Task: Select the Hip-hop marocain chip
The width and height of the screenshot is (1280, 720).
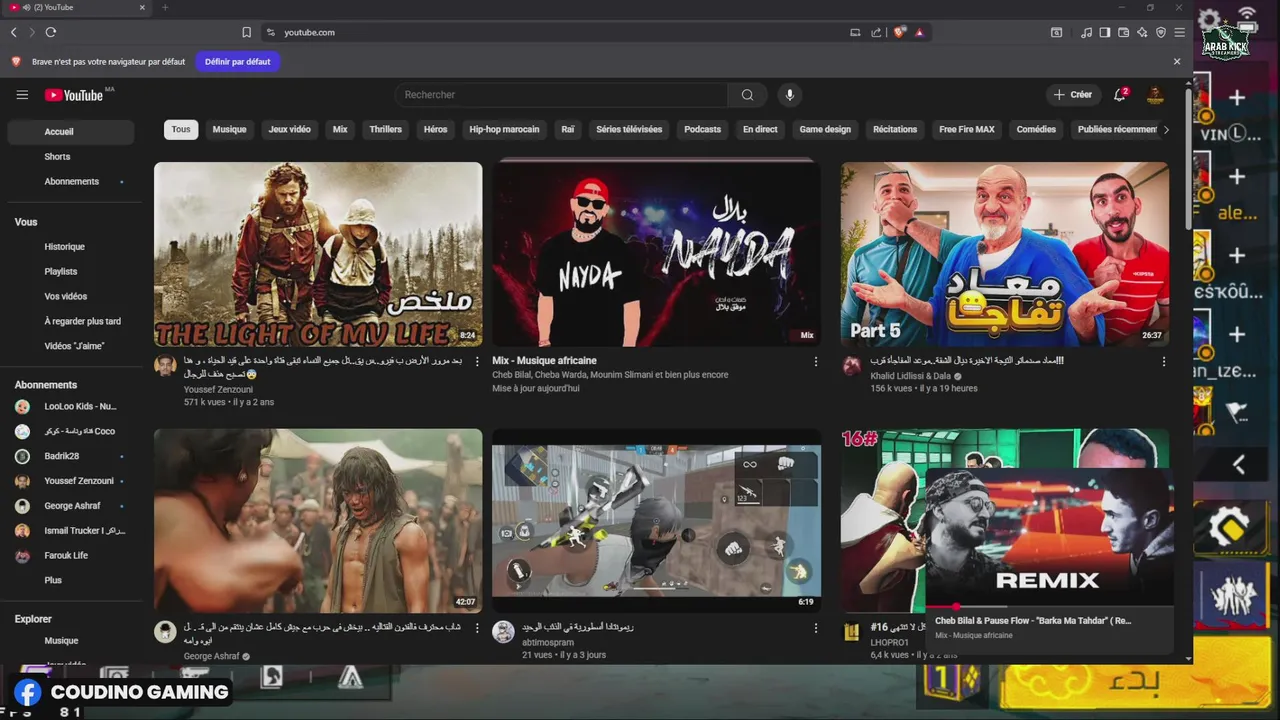Action: pos(504,129)
